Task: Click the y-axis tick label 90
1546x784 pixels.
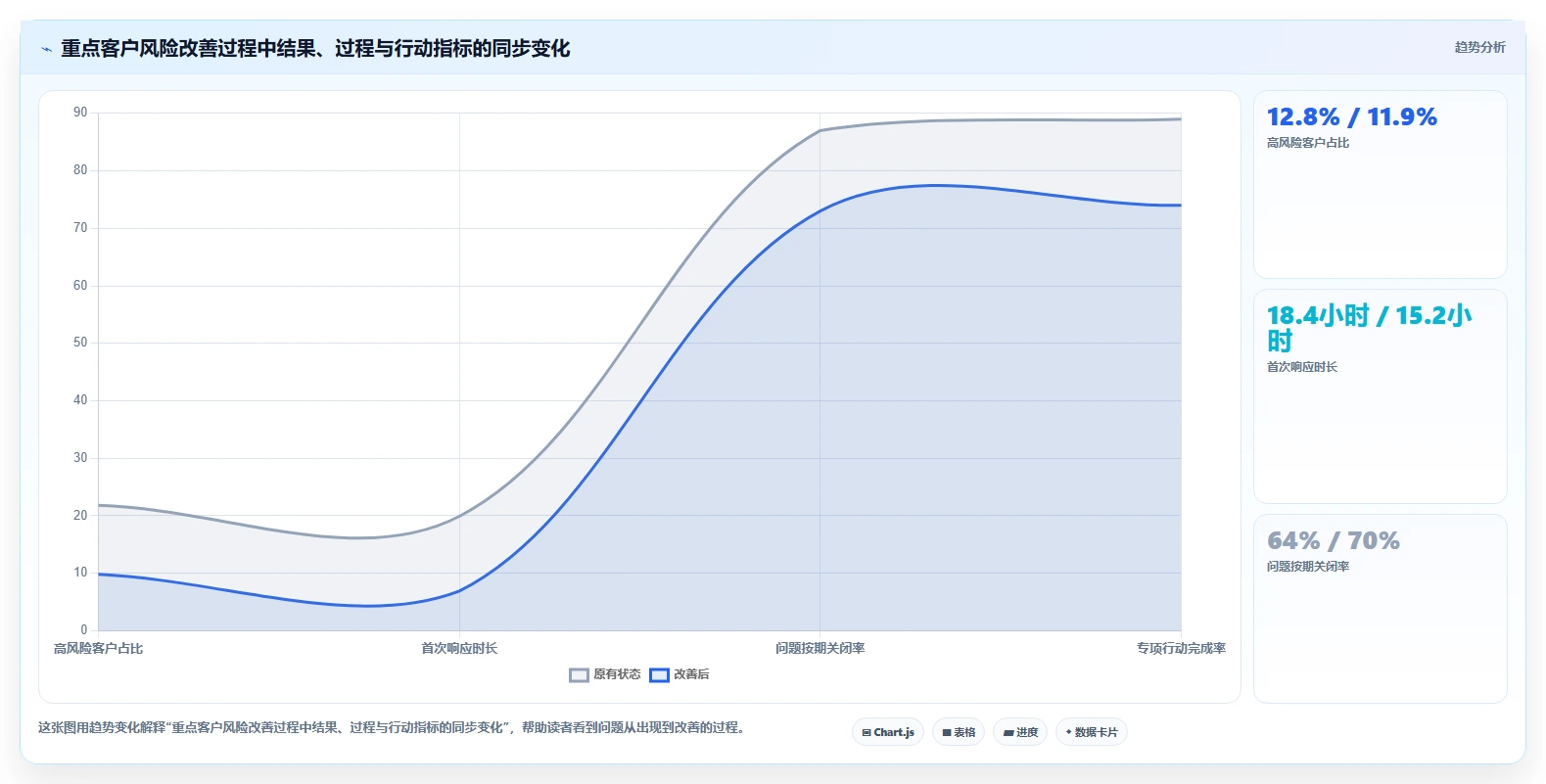Action: tap(80, 113)
